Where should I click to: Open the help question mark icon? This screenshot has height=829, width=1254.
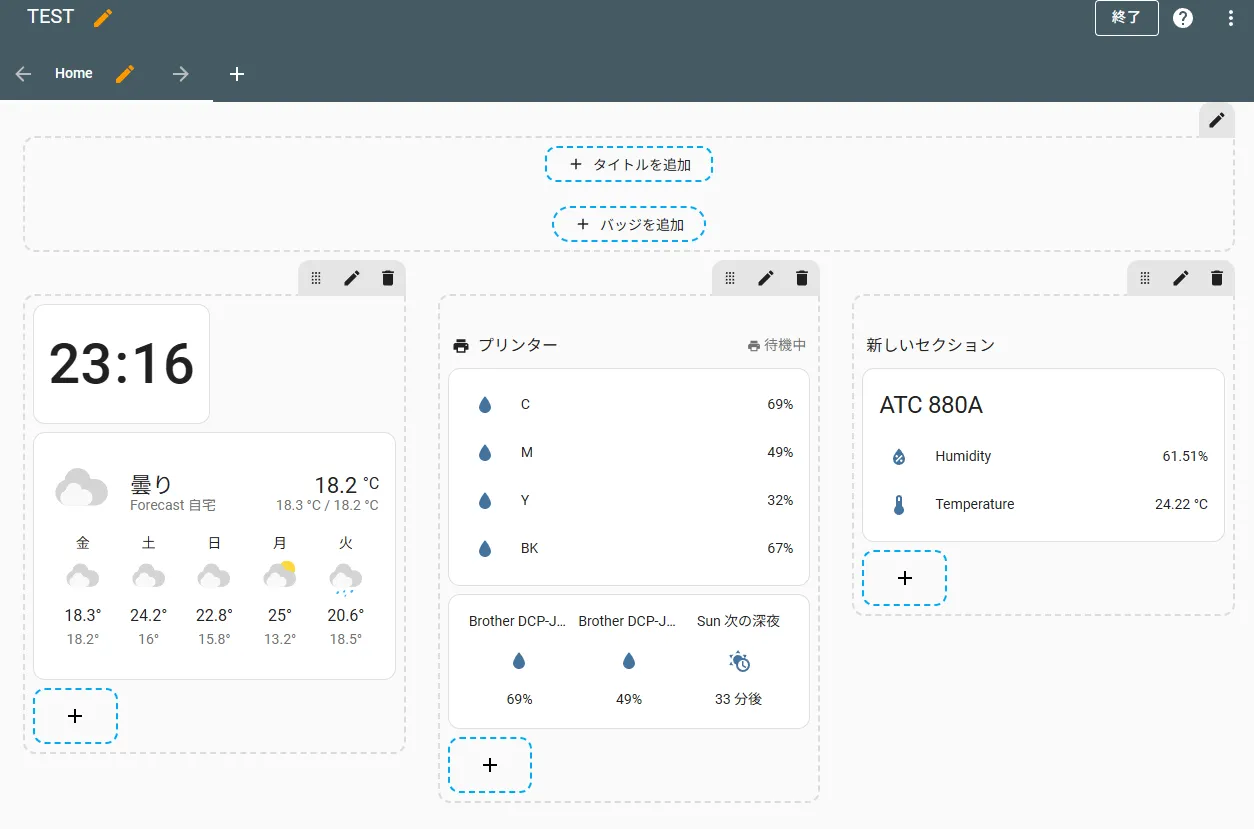point(1183,18)
